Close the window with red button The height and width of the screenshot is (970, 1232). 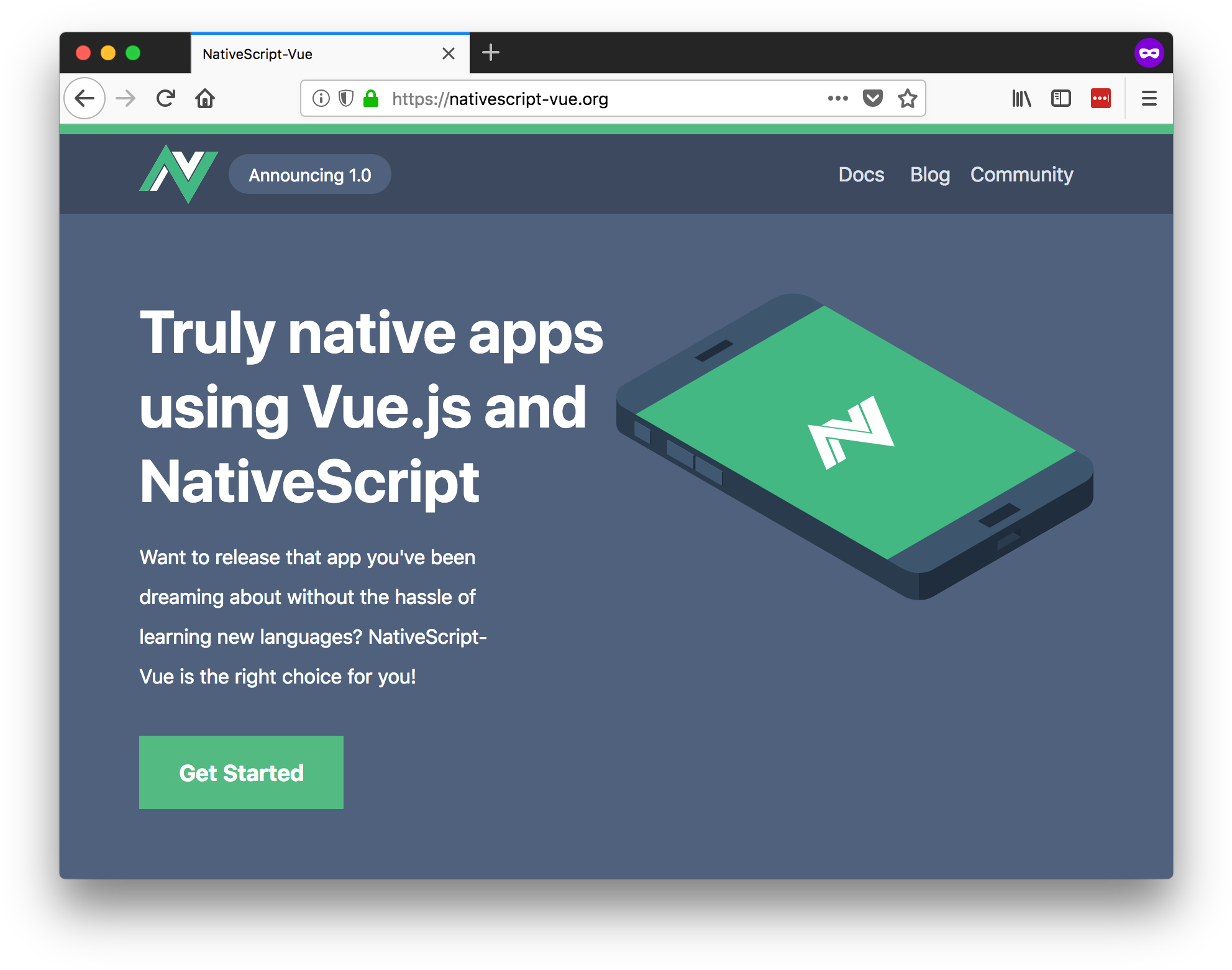pos(83,53)
